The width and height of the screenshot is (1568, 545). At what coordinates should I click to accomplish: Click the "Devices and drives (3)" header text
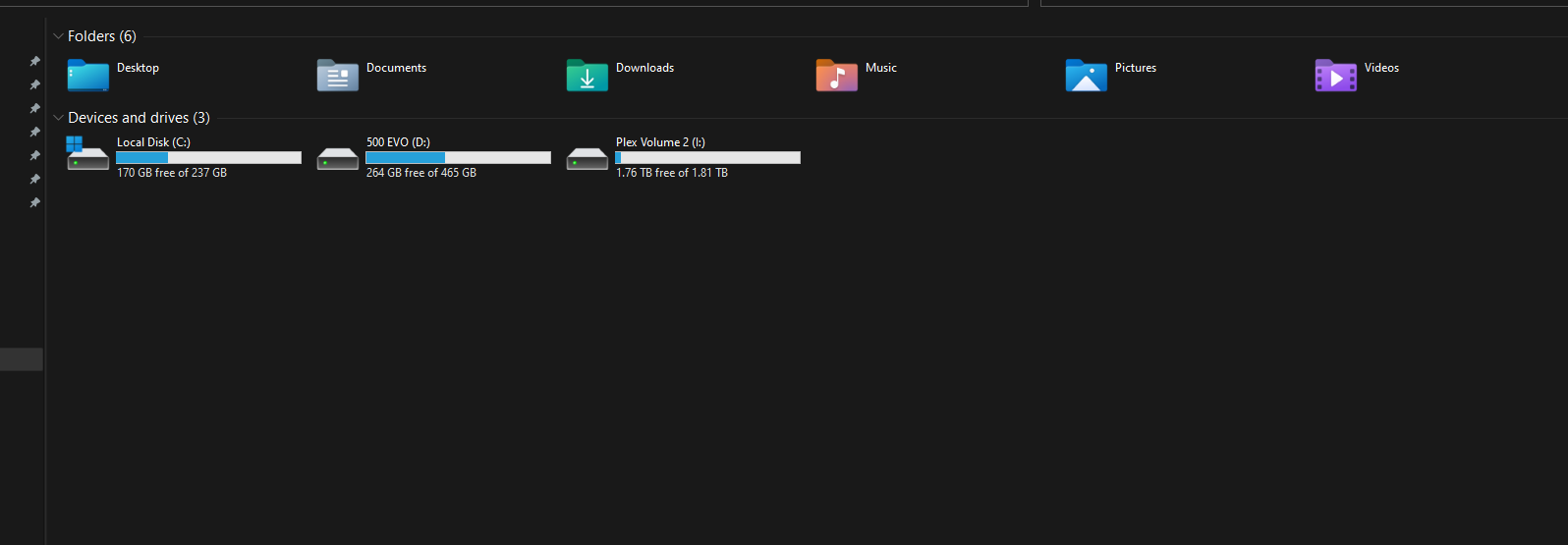click(x=139, y=118)
